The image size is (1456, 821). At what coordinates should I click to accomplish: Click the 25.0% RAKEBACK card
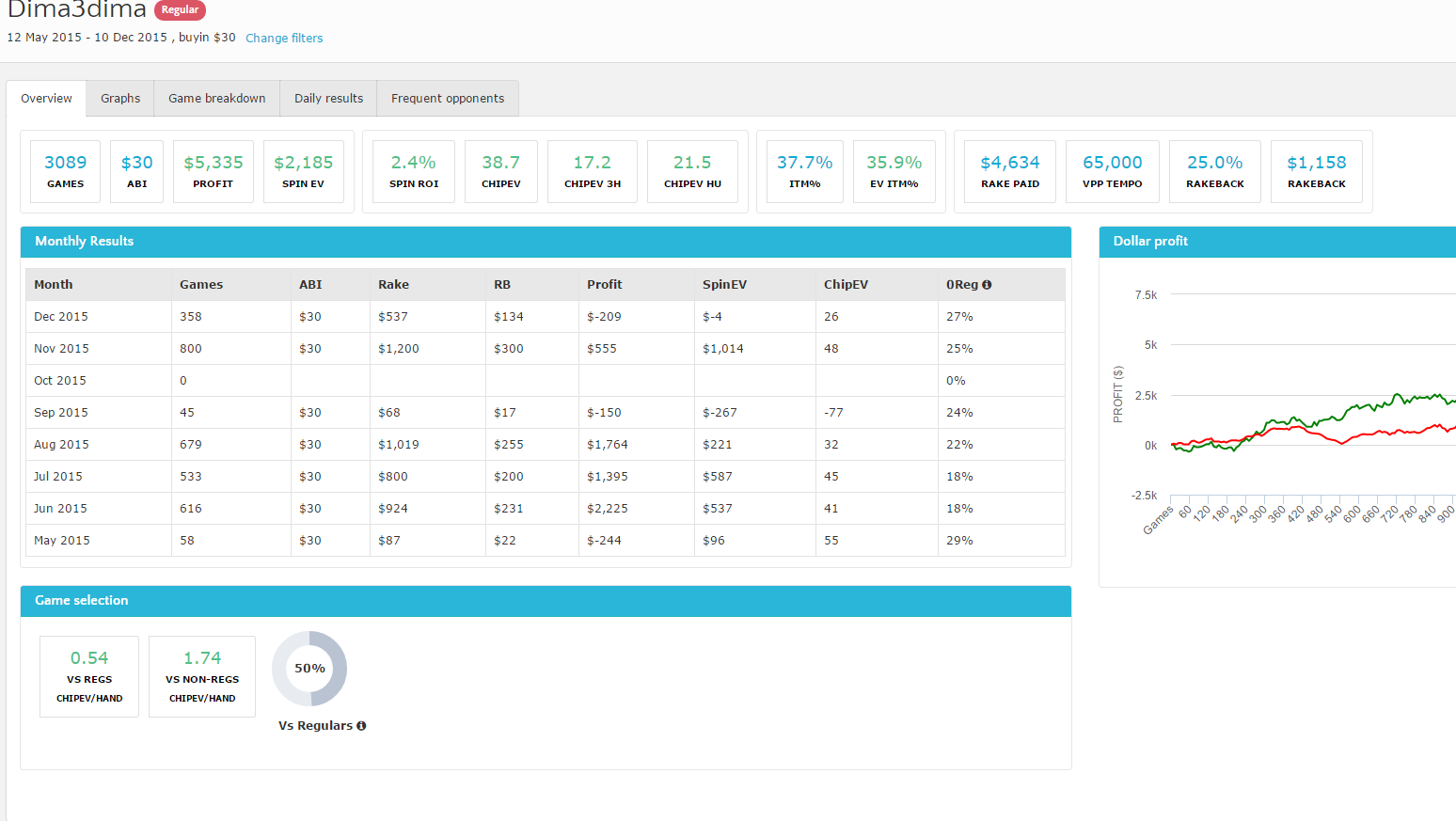(1215, 171)
